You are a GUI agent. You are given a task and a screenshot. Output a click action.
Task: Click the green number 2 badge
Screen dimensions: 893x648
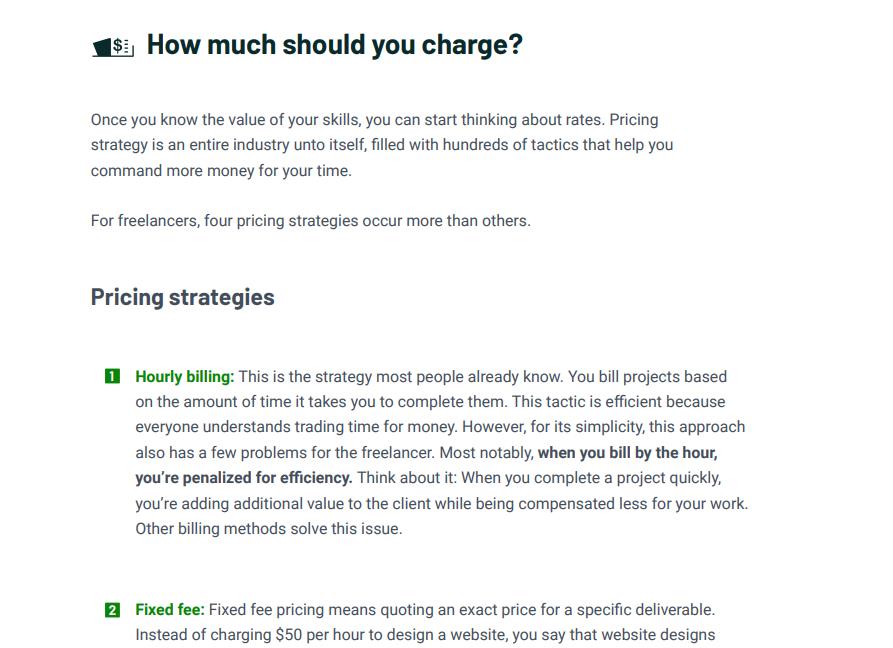pyautogui.click(x=112, y=610)
